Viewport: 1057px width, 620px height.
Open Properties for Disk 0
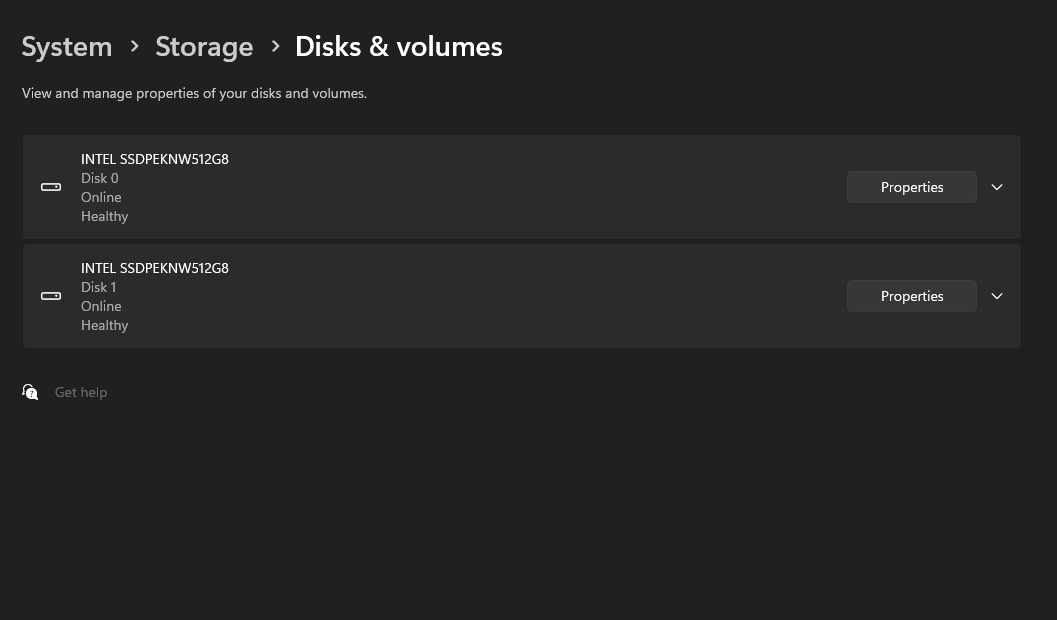pos(911,187)
